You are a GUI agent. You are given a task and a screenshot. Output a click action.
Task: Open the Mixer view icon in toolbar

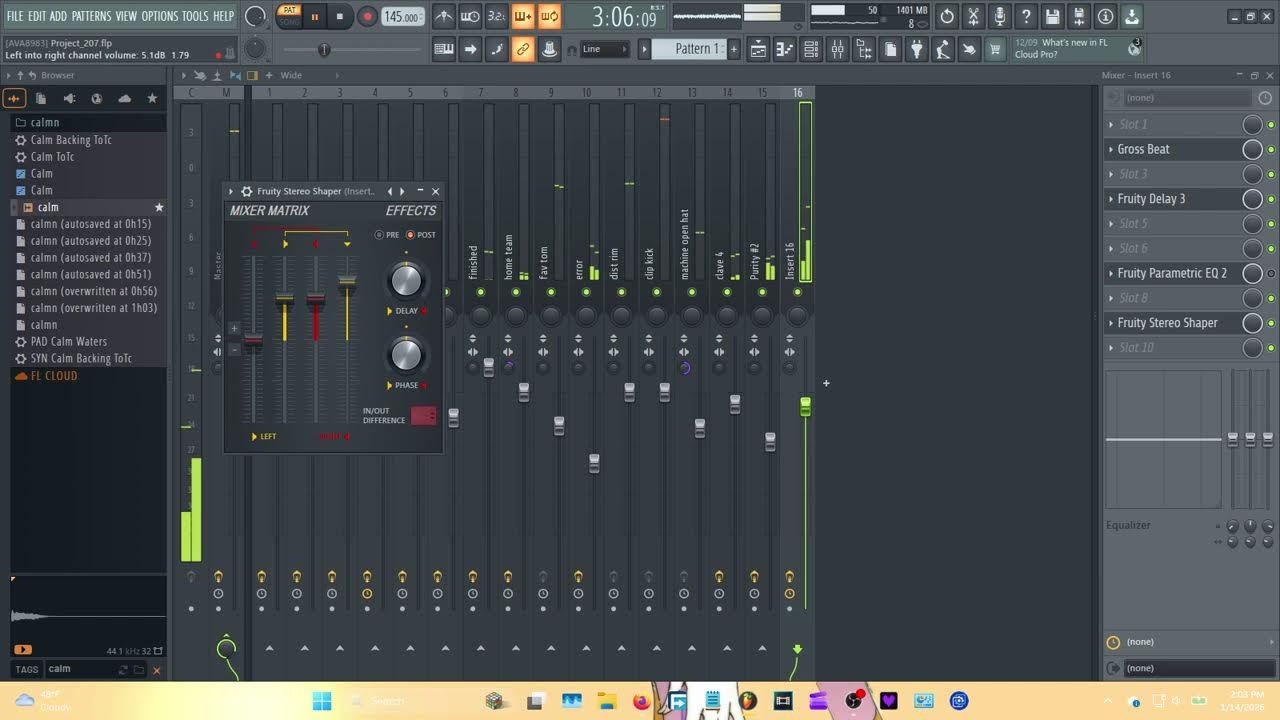pos(838,49)
